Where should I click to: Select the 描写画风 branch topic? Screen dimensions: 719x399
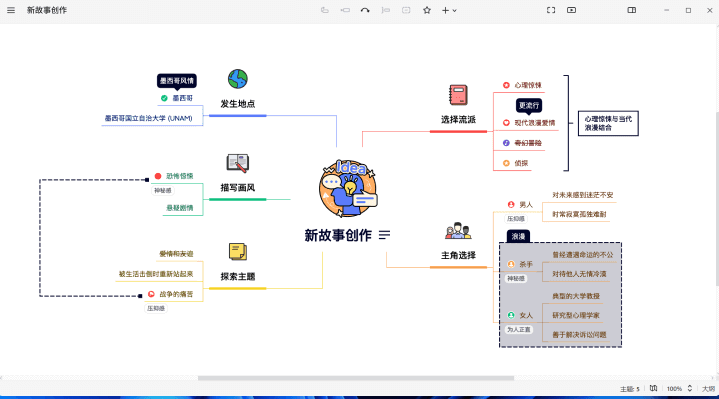238,188
